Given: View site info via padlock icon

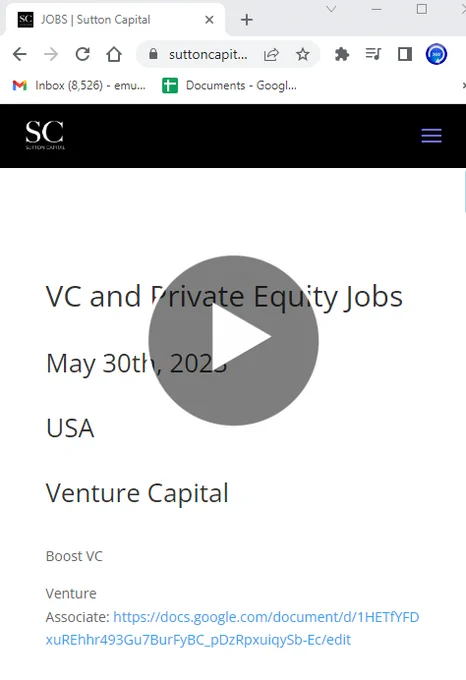Looking at the screenshot, I should click(x=153, y=54).
